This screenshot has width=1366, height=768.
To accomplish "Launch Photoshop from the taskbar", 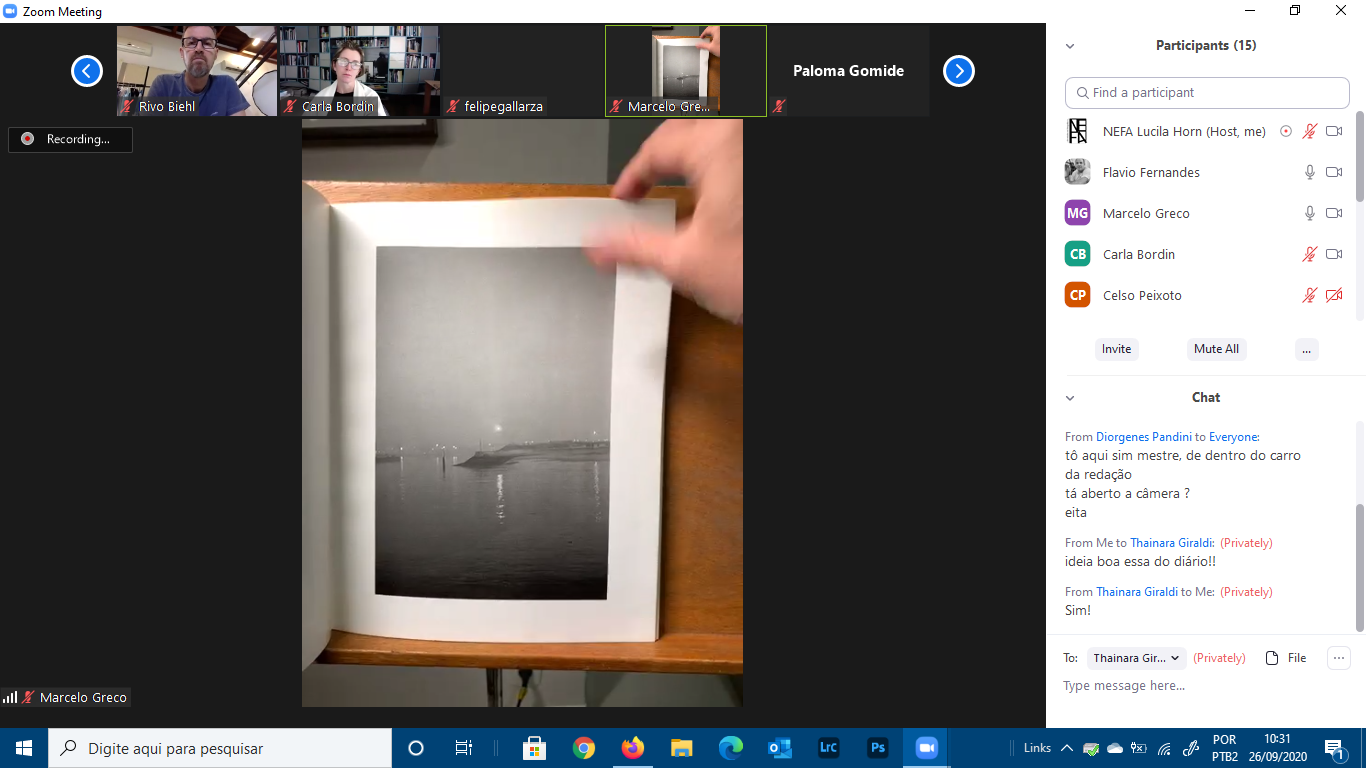I will [x=877, y=748].
